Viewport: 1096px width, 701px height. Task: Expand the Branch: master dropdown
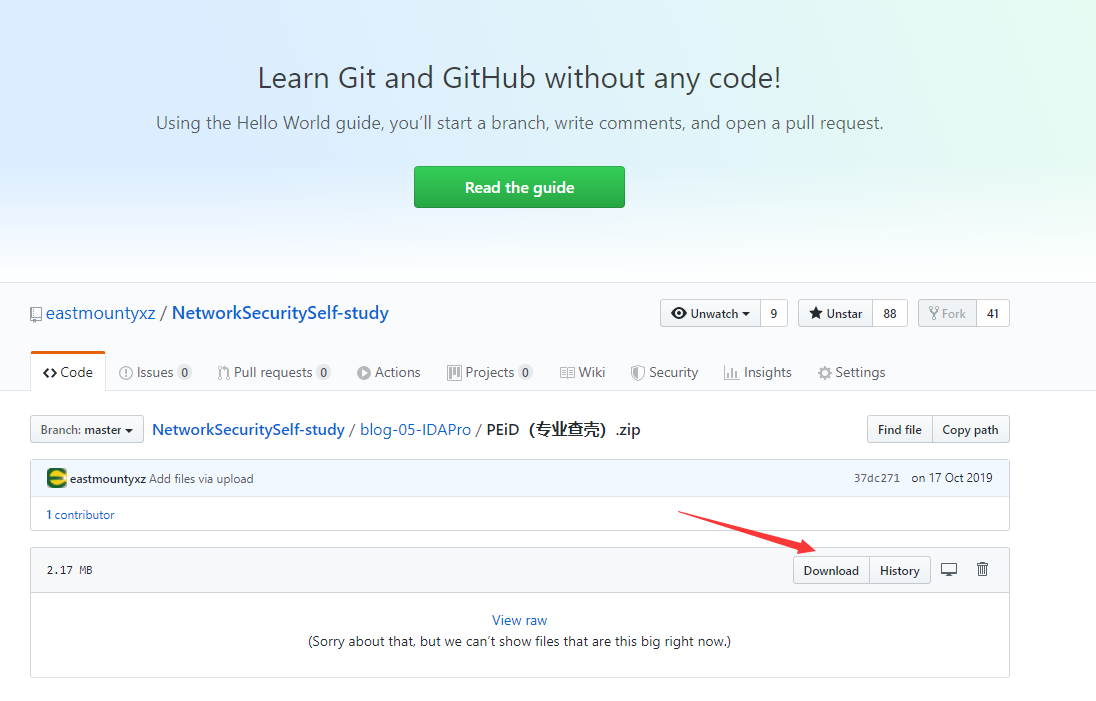87,429
